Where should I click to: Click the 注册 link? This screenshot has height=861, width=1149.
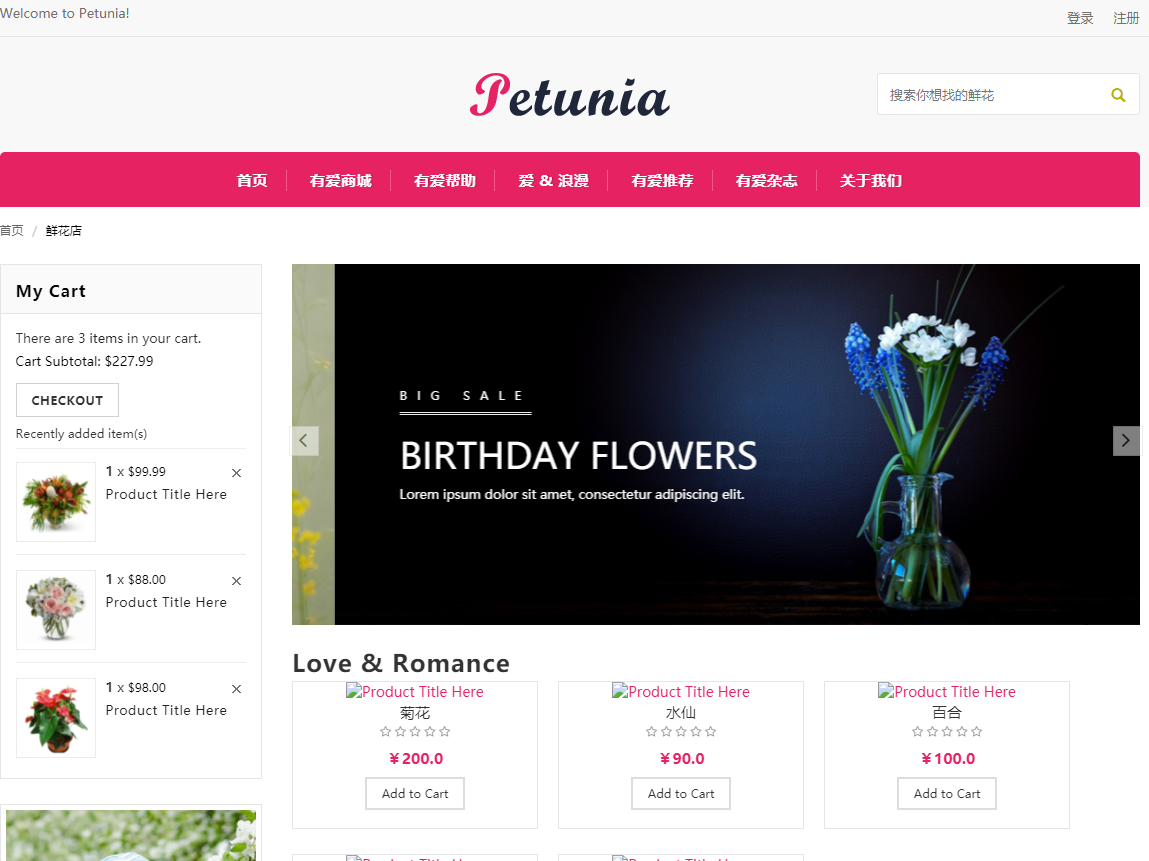coord(1126,18)
